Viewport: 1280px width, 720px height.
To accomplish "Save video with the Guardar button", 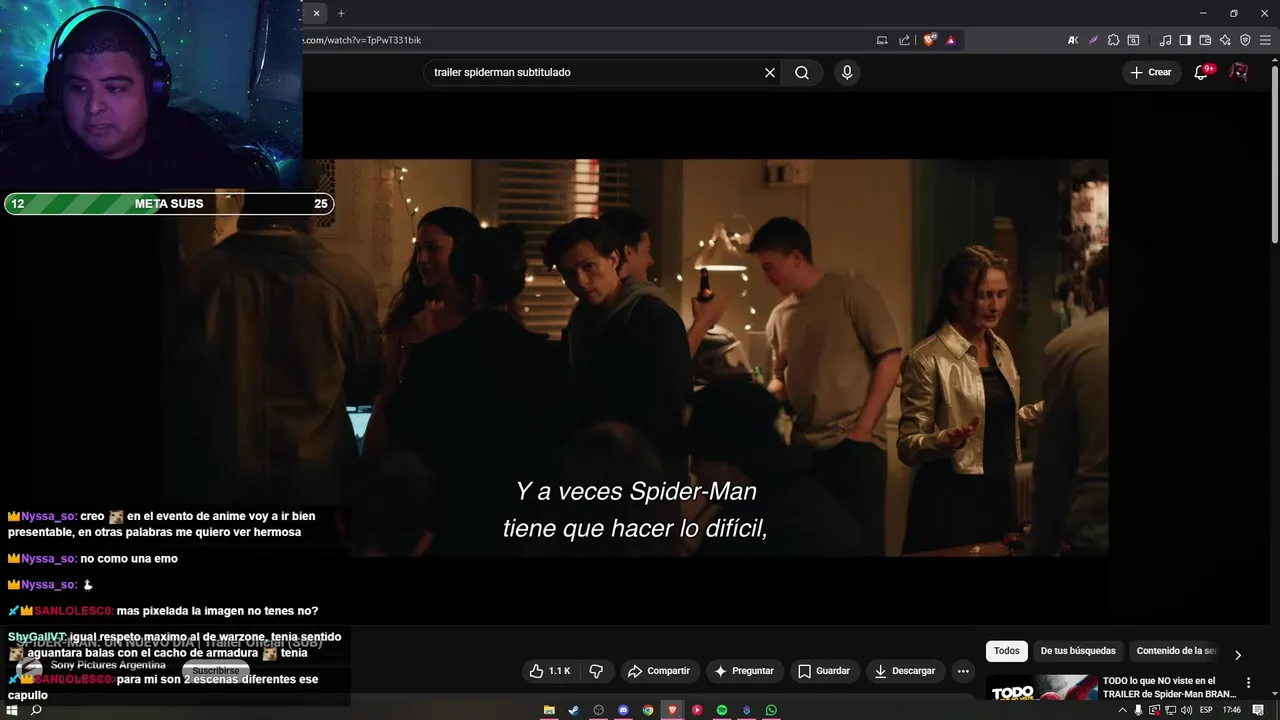I will coord(823,671).
